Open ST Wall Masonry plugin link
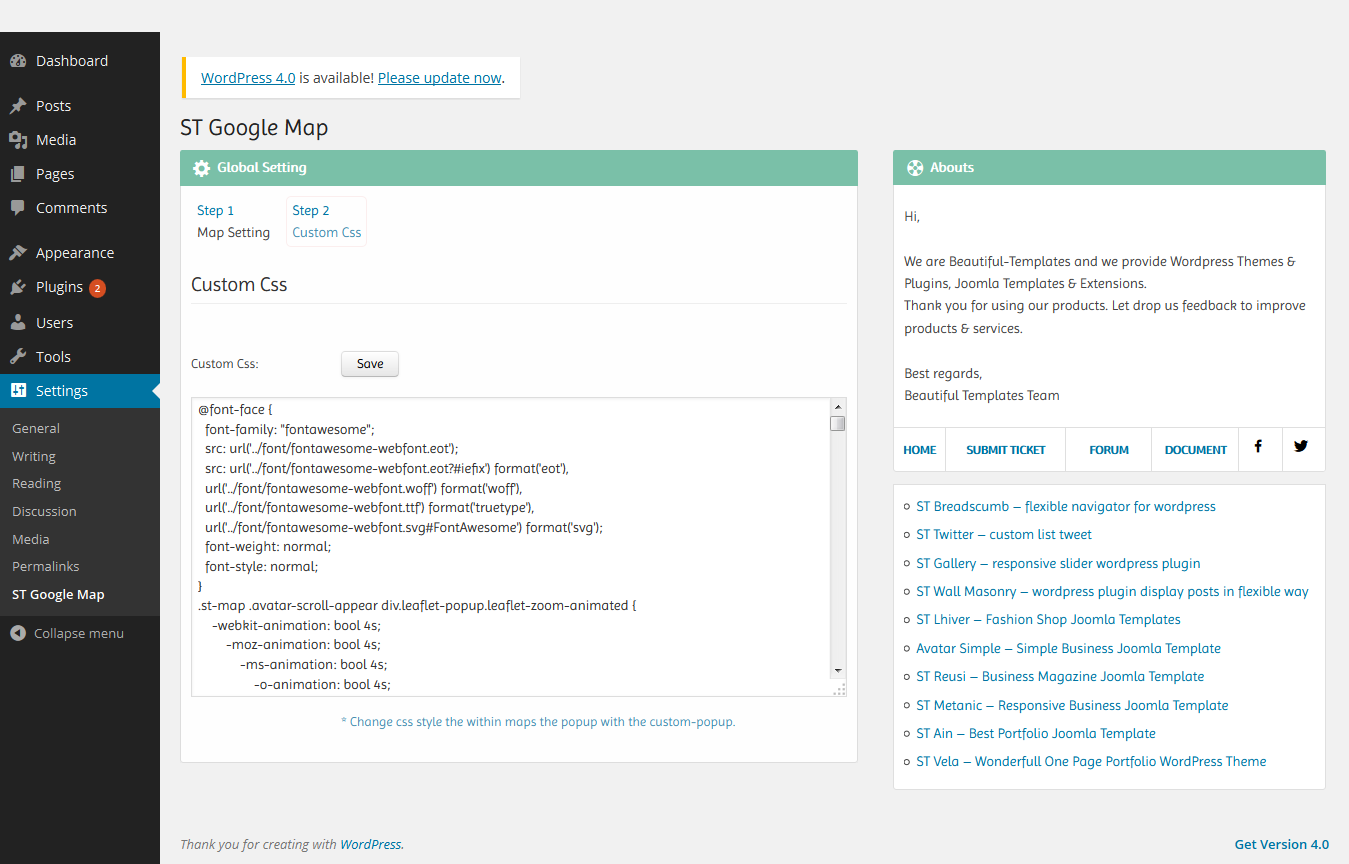The height and width of the screenshot is (864, 1349). [1112, 592]
